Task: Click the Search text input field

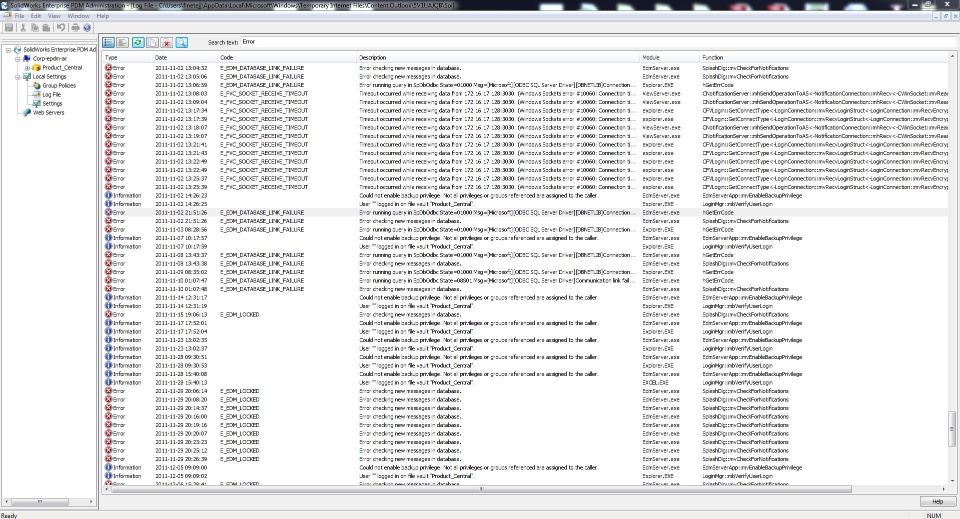Action: tap(598, 42)
